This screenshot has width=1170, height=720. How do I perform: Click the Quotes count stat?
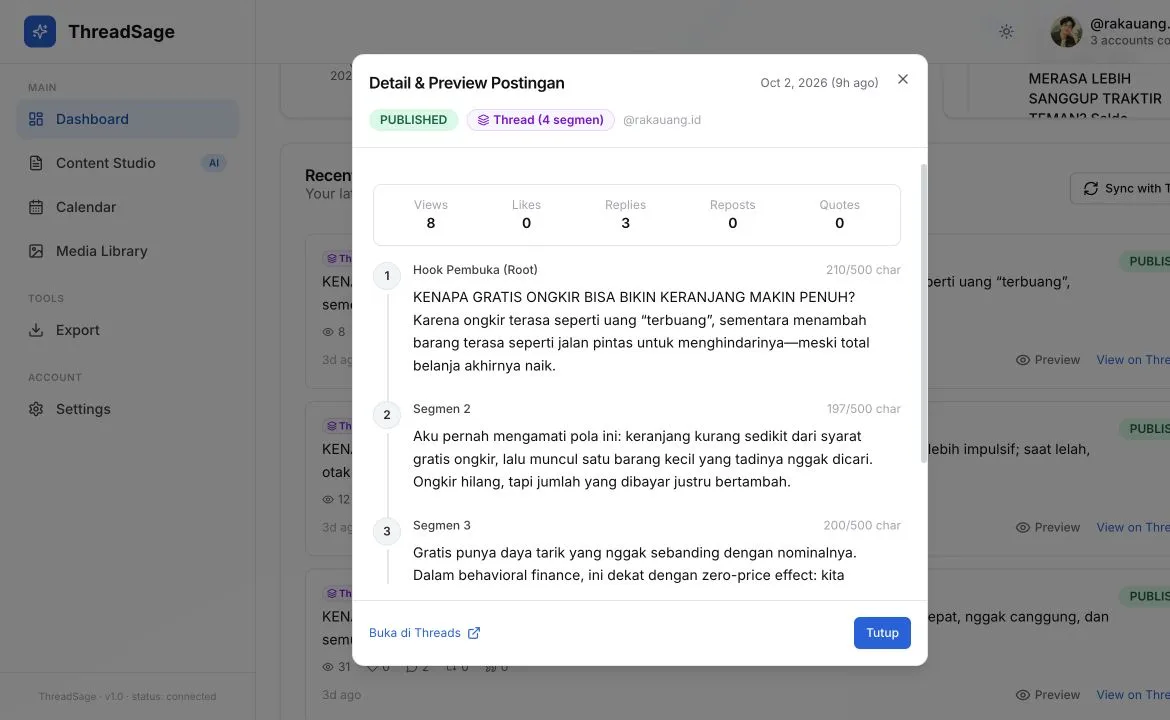click(x=839, y=215)
